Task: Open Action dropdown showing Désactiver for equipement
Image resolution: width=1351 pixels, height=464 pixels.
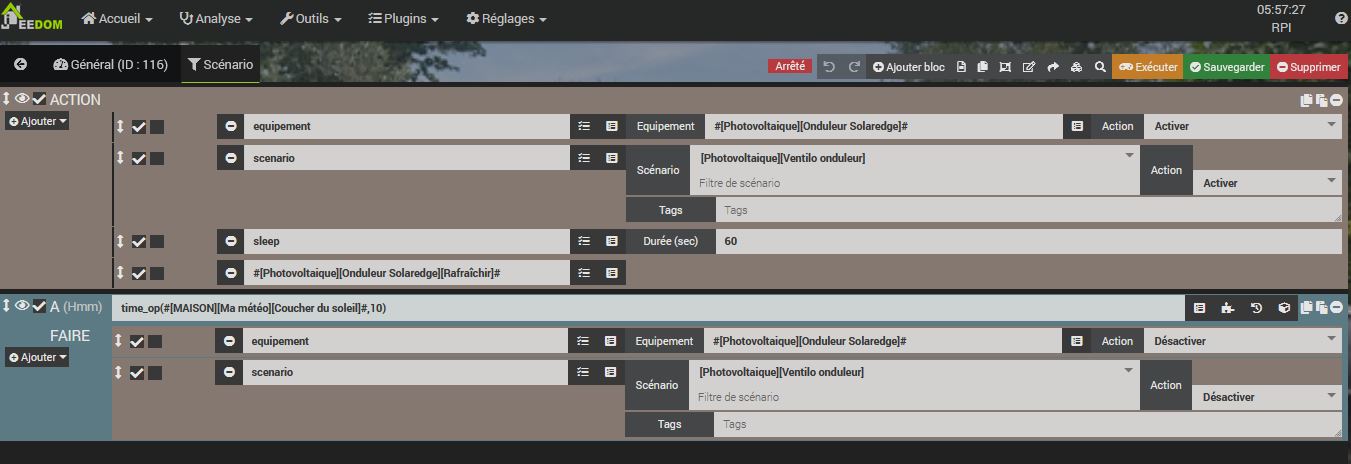Action: [1243, 341]
